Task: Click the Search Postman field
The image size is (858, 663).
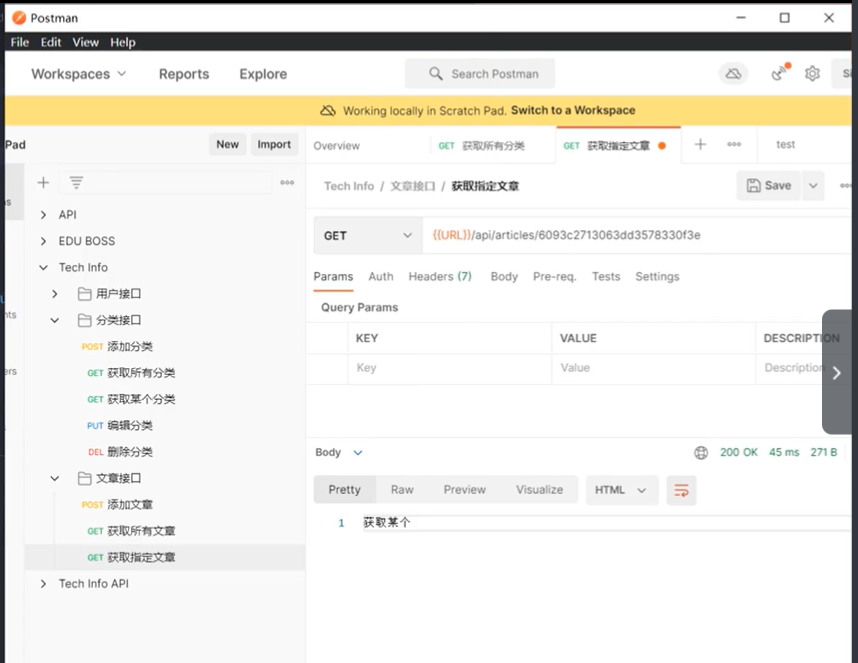Action: point(480,74)
